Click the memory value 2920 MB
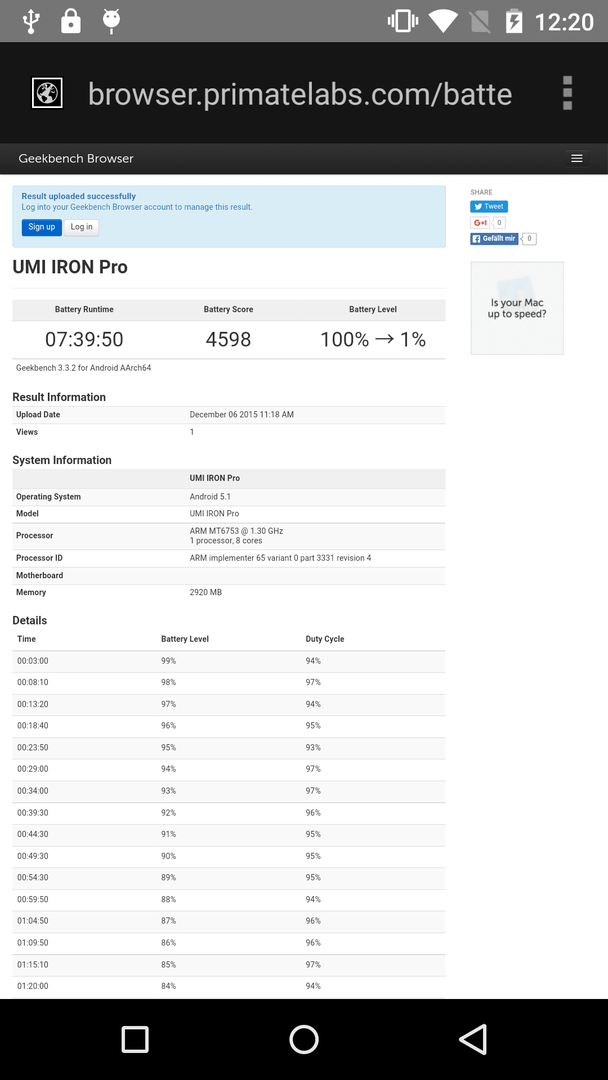608x1080 pixels. 206,592
